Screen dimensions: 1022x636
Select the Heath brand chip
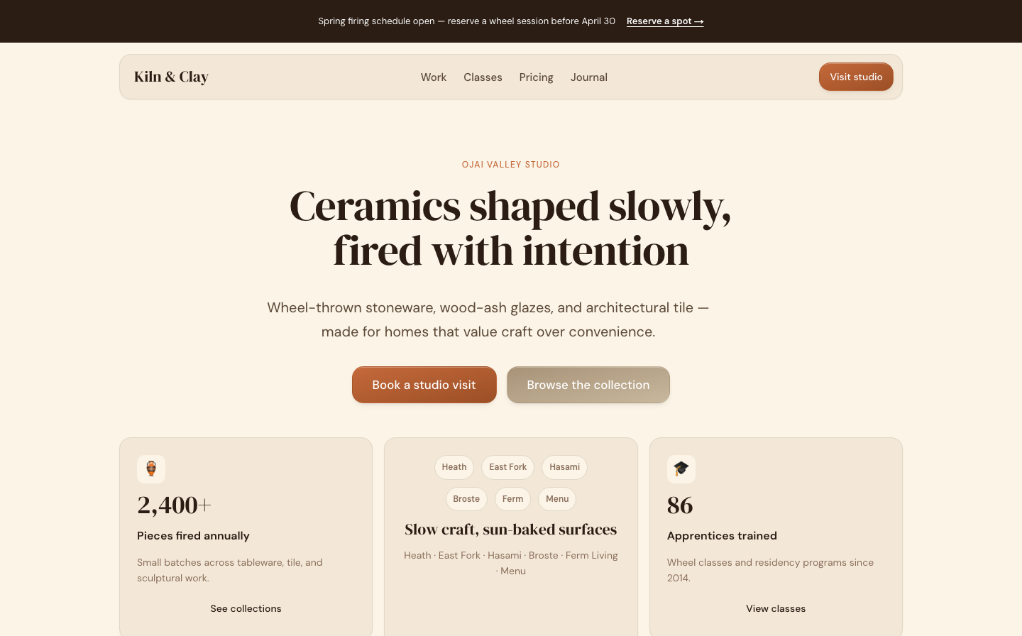coord(454,467)
